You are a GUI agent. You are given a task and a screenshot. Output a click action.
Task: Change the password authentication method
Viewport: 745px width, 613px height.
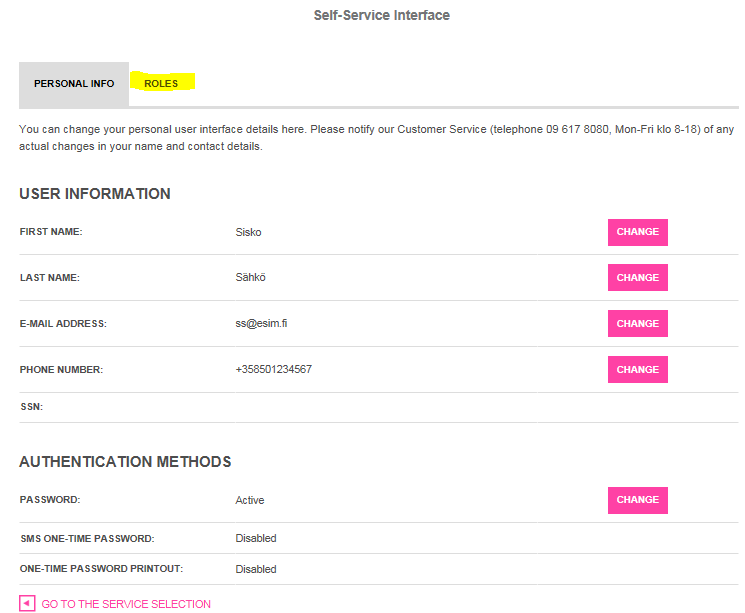(638, 500)
